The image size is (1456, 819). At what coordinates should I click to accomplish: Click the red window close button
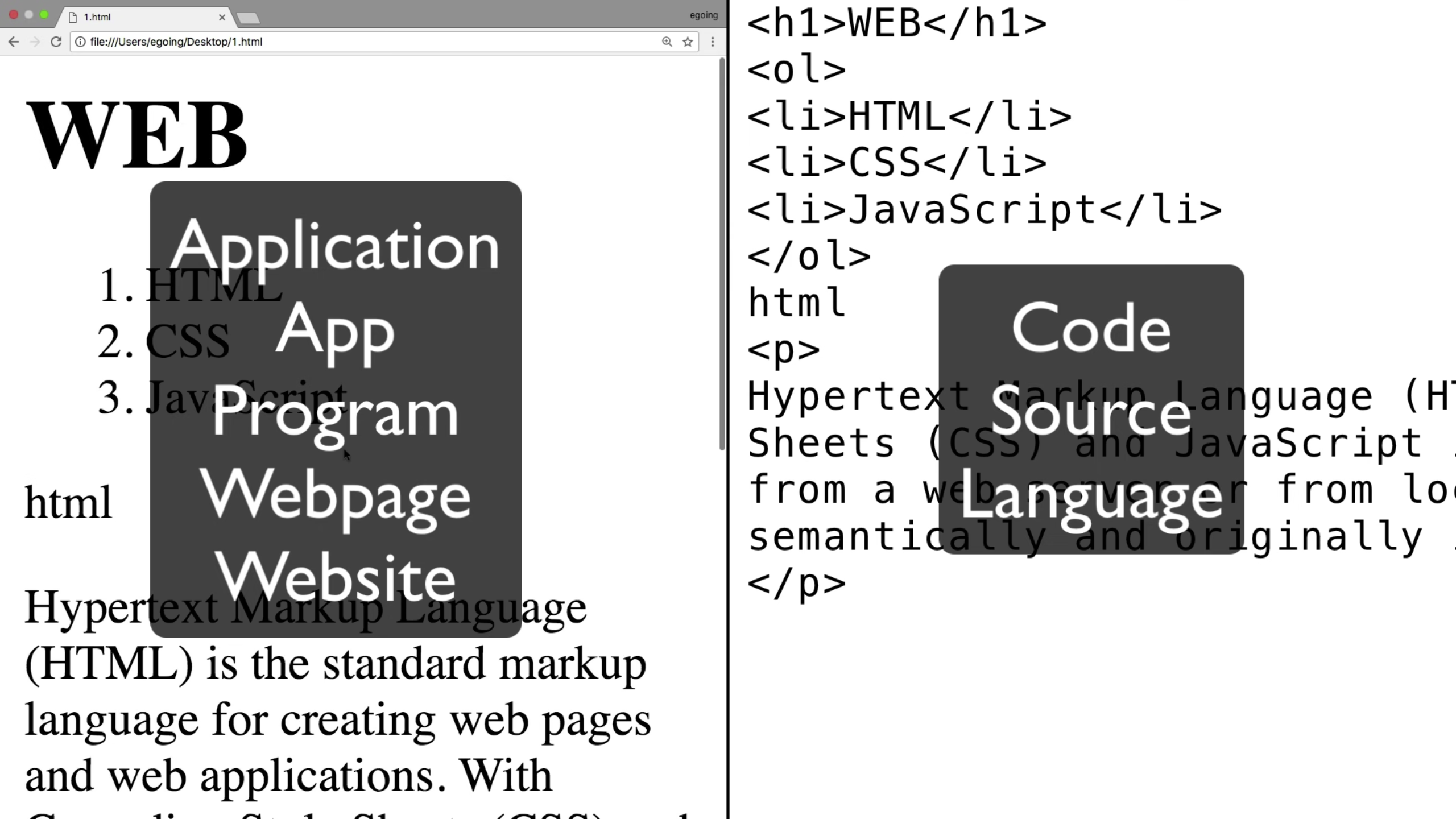coord(14,15)
